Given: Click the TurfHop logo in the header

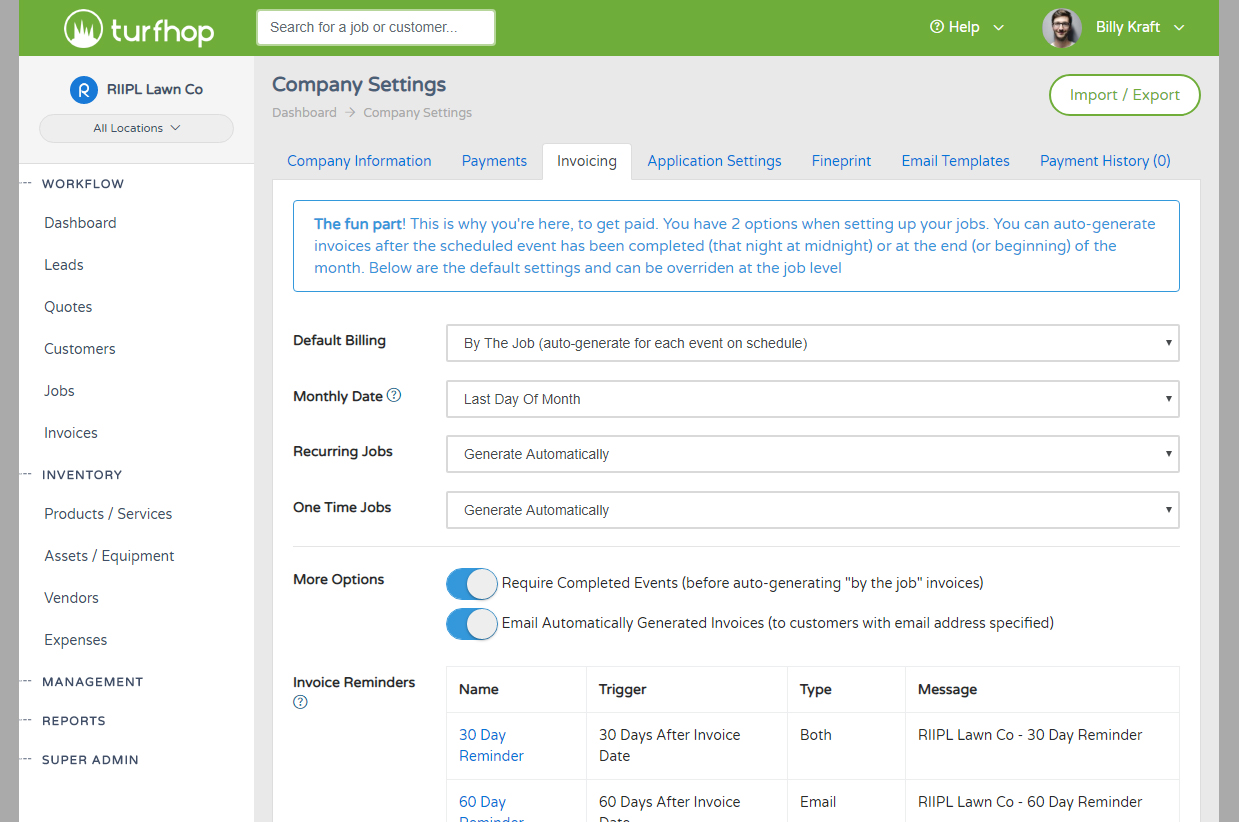Looking at the screenshot, I should click(x=138, y=28).
